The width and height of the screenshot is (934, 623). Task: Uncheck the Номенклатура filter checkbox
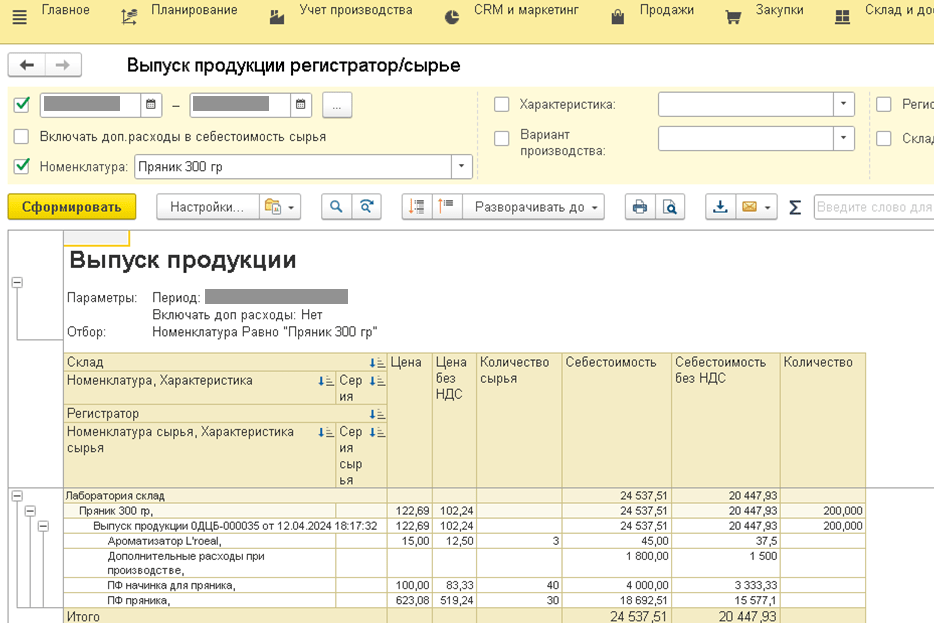(21, 166)
